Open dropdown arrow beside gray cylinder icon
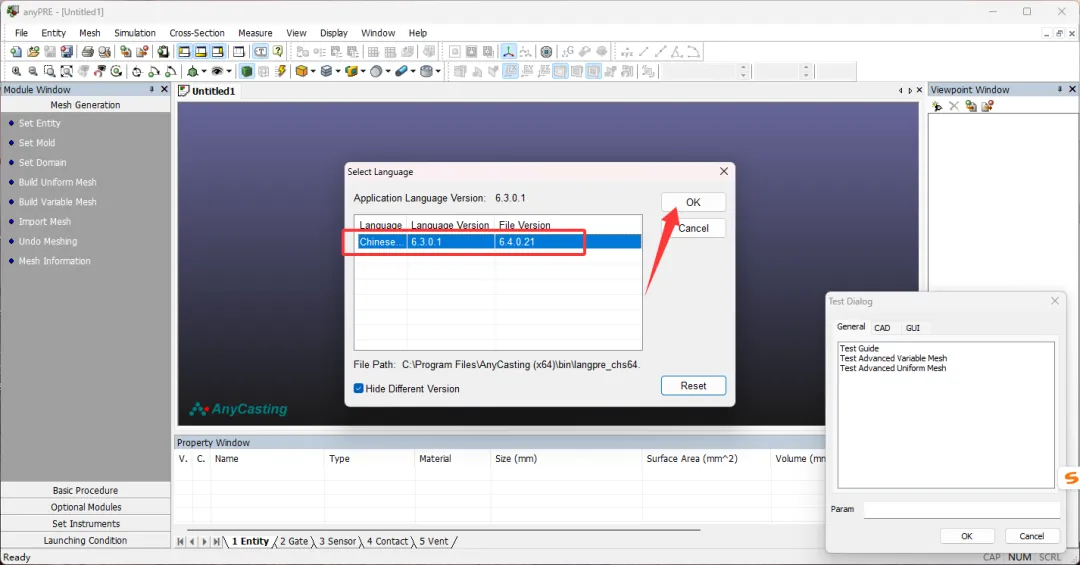The width and height of the screenshot is (1080, 565). (x=438, y=71)
